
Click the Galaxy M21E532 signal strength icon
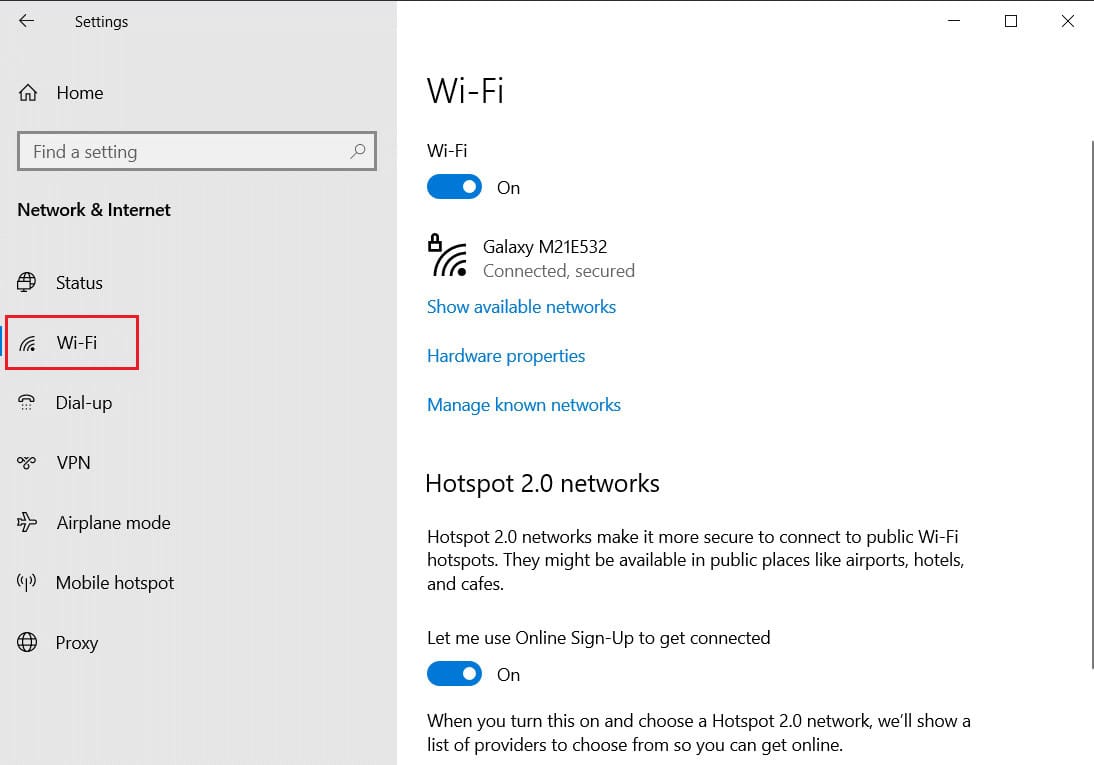click(x=451, y=258)
